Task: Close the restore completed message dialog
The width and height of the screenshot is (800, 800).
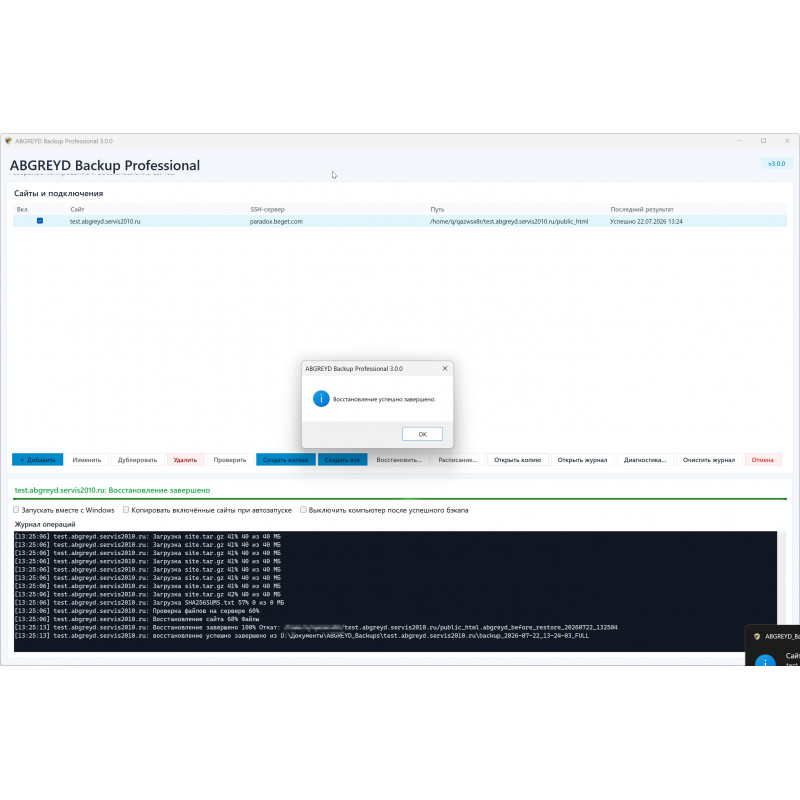Action: (445, 368)
